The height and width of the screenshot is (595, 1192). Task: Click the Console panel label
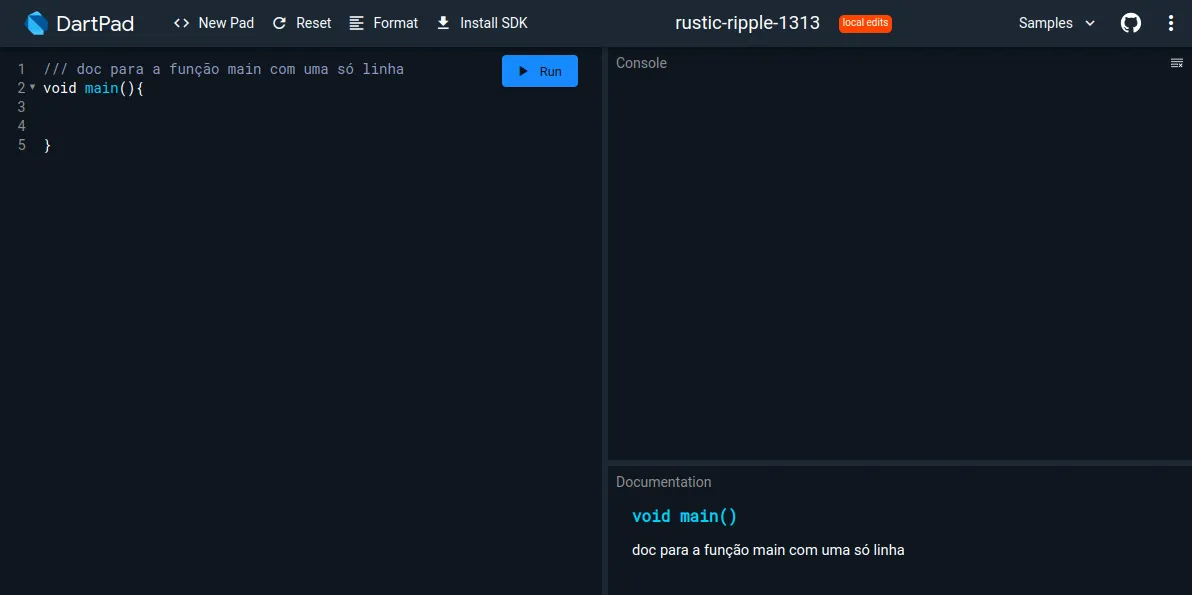(641, 63)
